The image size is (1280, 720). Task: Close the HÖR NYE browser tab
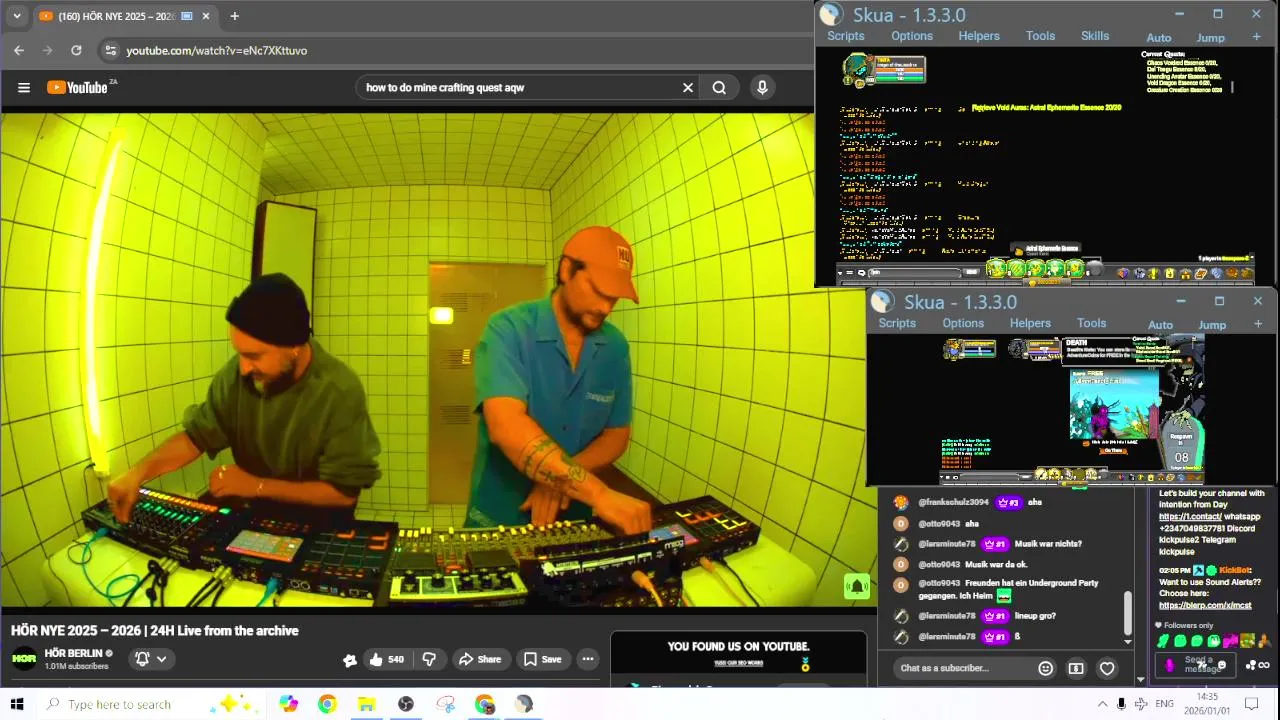206,16
